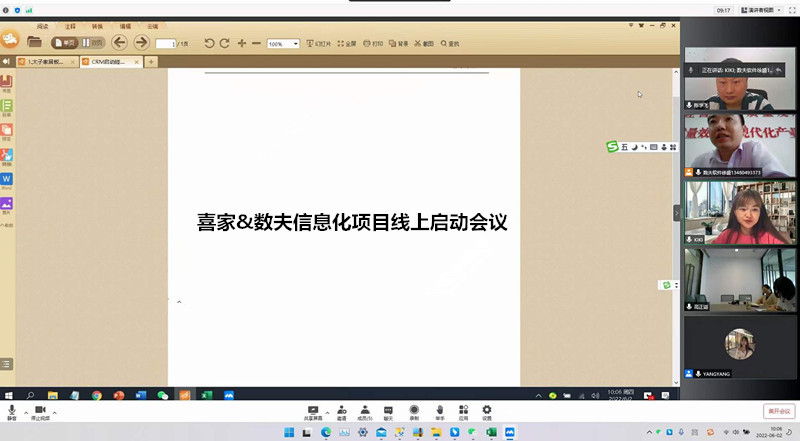Click the red leave meeting button
The height and width of the screenshot is (441, 800).
(x=777, y=411)
